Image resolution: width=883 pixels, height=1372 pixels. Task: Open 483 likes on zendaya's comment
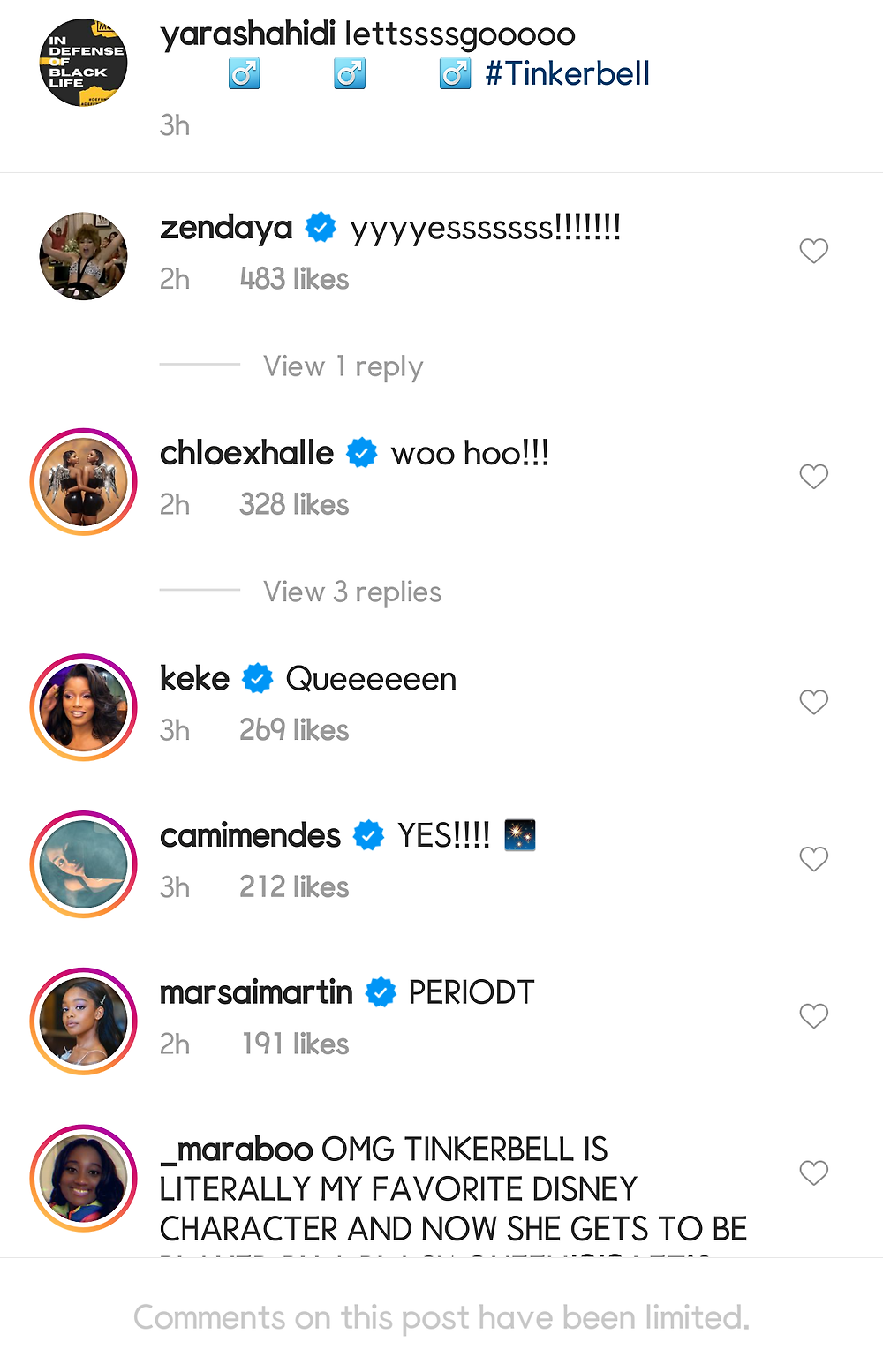click(294, 279)
